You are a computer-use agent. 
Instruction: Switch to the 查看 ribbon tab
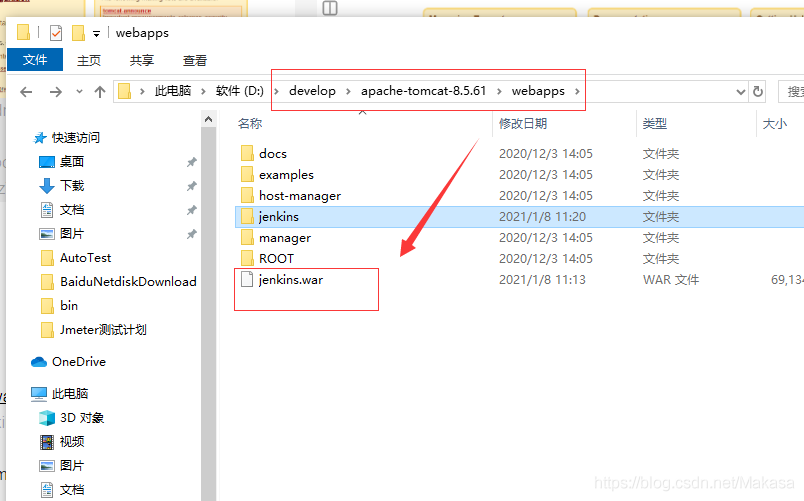coord(195,60)
